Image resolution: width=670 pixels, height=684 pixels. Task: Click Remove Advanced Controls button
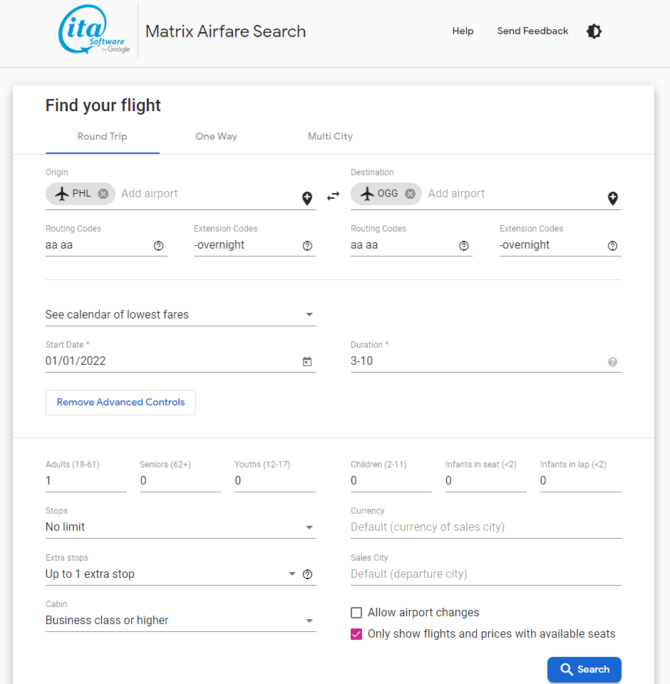click(x=121, y=402)
